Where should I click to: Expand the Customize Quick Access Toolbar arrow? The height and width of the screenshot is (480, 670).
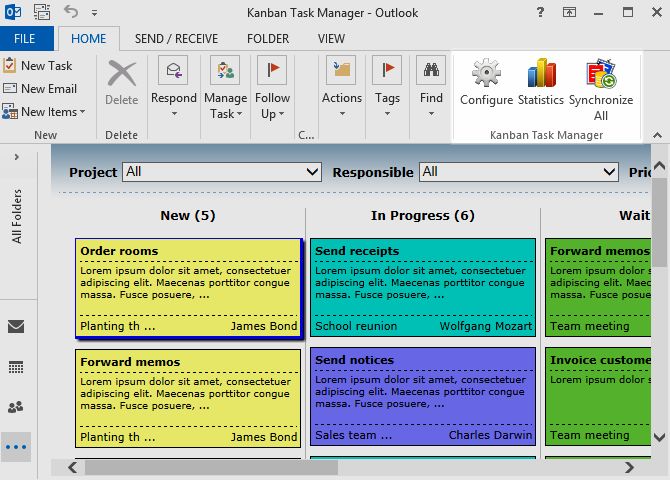94,13
